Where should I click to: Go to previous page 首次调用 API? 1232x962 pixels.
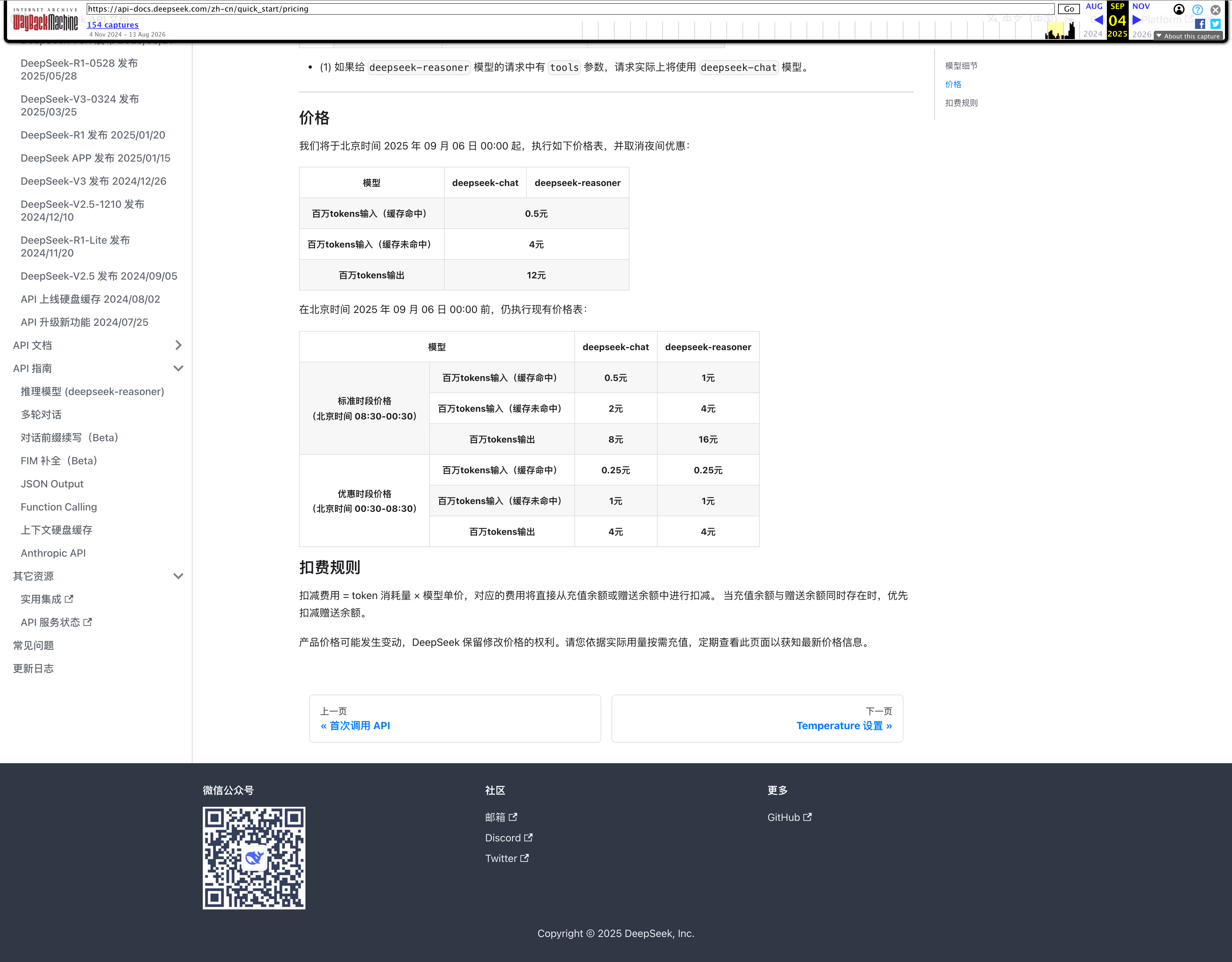tap(455, 718)
